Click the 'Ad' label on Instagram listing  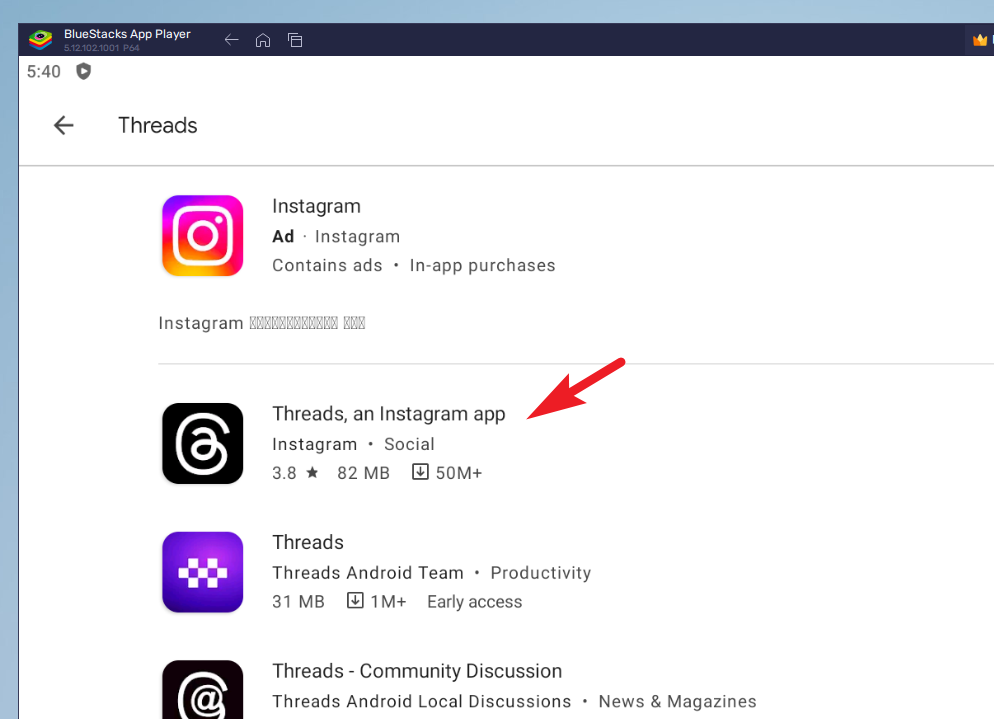pyautogui.click(x=283, y=236)
